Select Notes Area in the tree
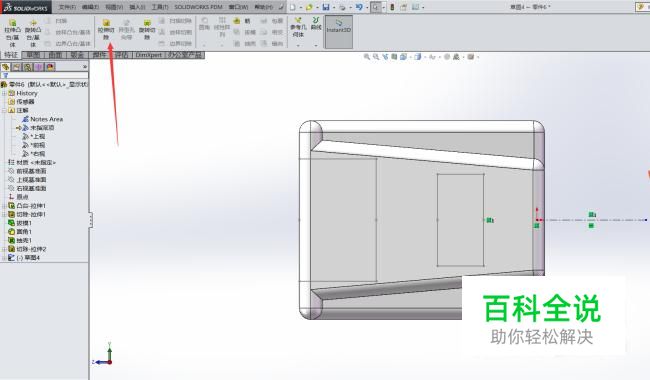 [x=46, y=119]
